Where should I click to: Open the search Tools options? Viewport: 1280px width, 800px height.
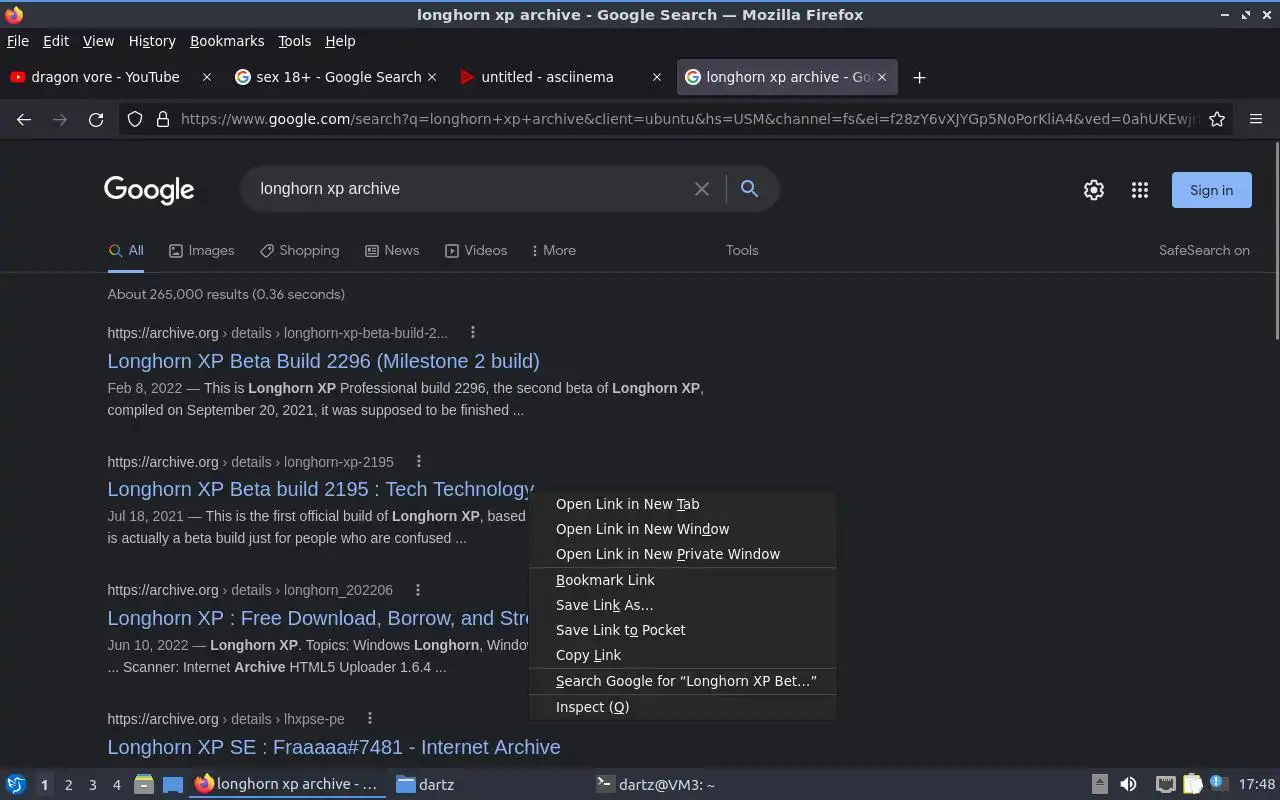point(742,250)
